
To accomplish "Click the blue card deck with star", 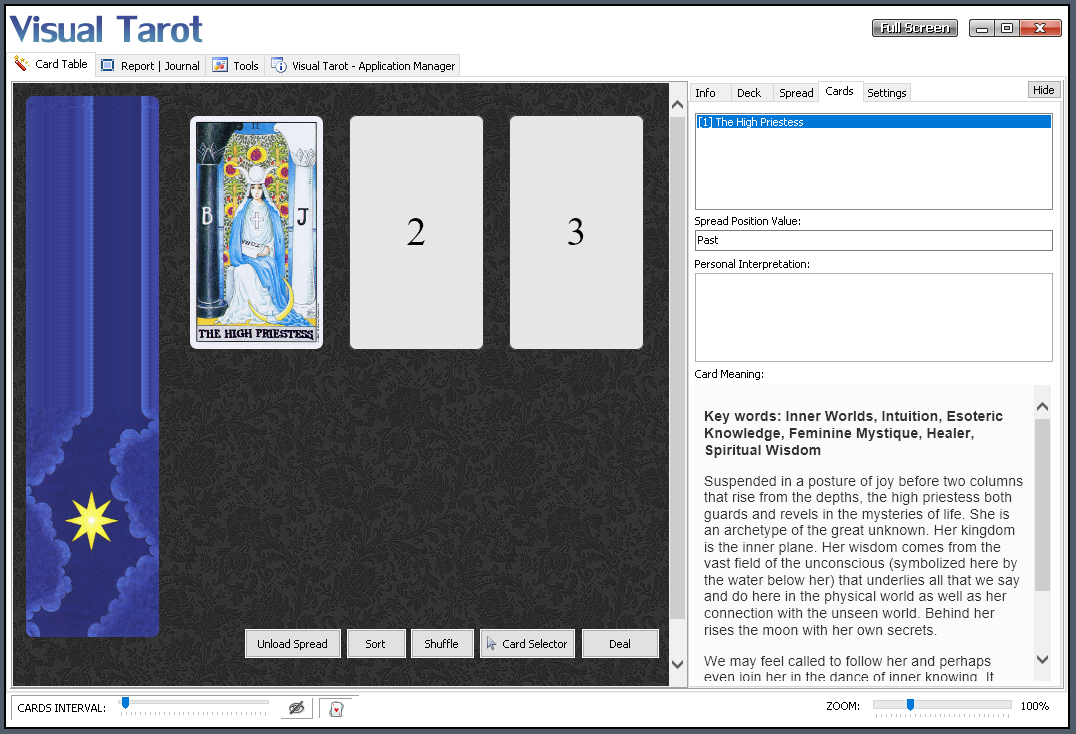I will (93, 366).
